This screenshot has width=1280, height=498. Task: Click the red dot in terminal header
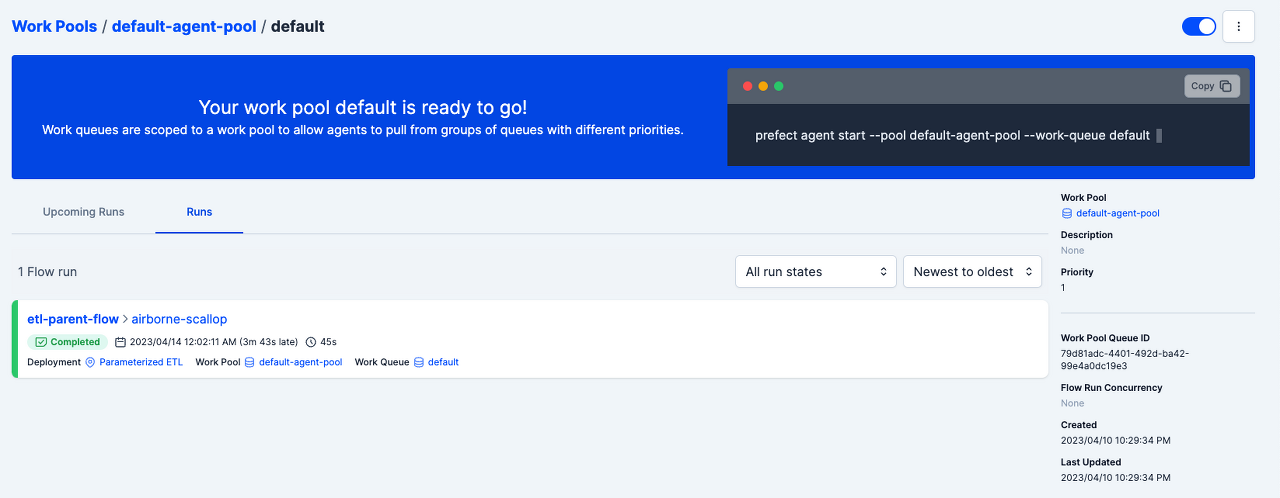point(747,86)
